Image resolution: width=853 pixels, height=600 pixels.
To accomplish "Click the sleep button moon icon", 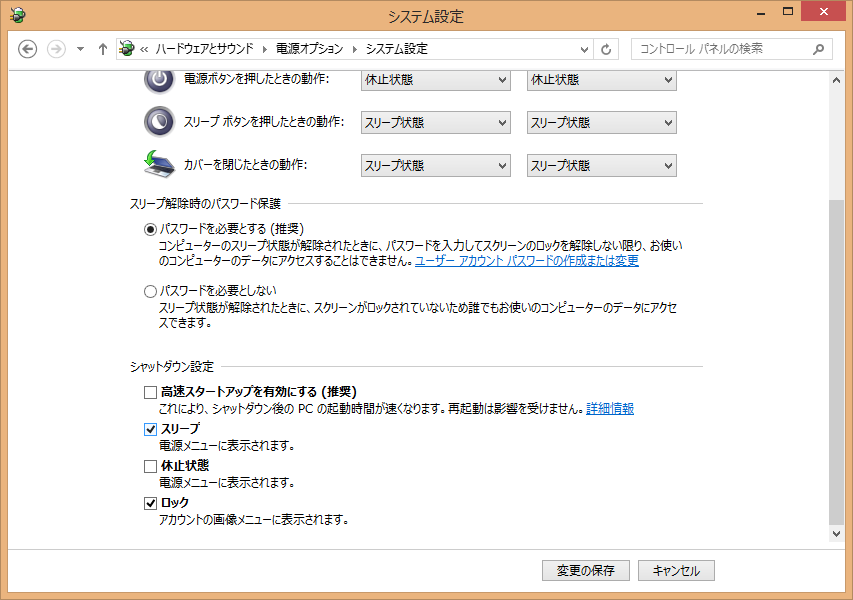I will [159, 122].
